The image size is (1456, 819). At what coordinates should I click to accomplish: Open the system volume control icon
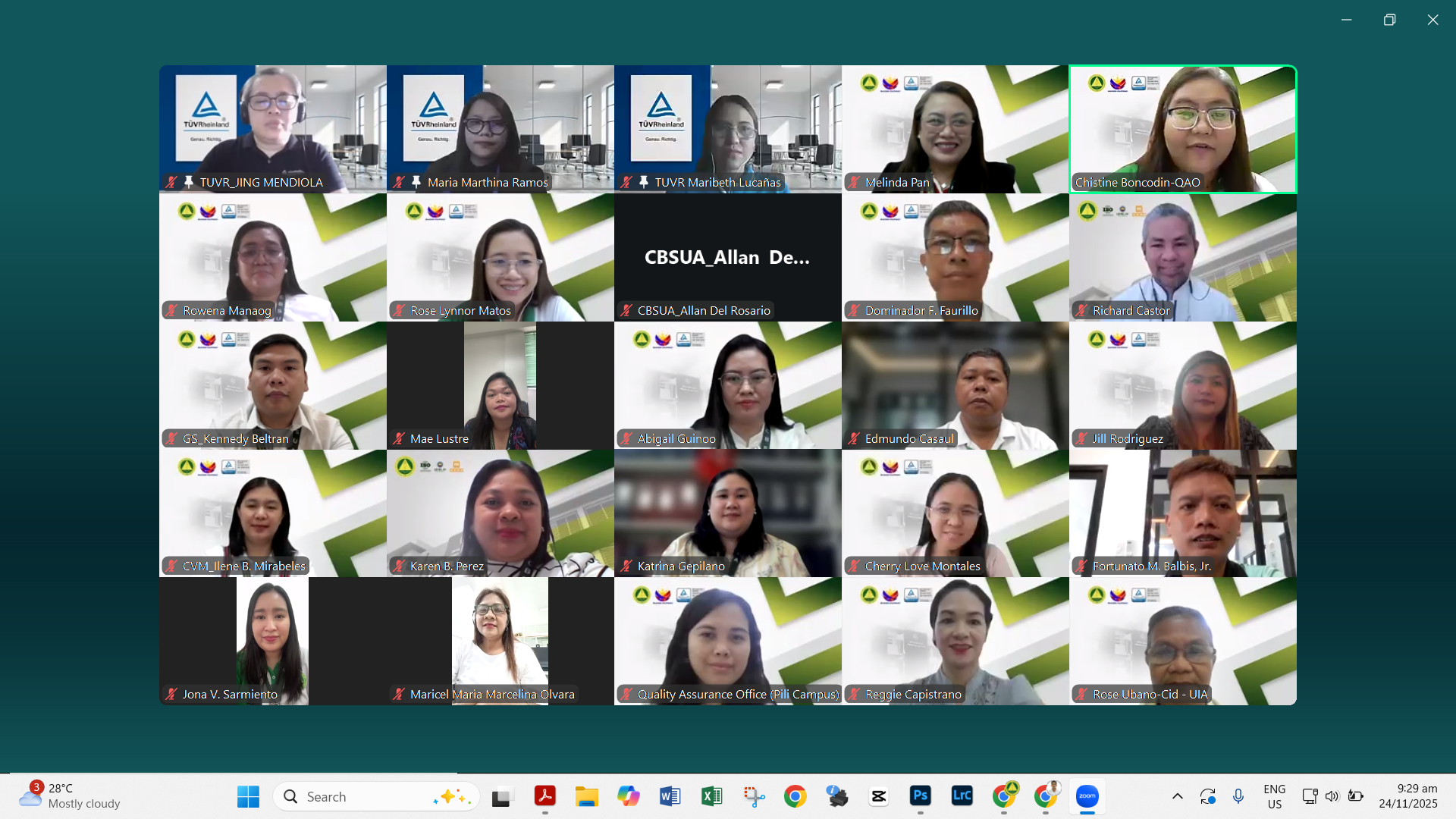(x=1332, y=796)
